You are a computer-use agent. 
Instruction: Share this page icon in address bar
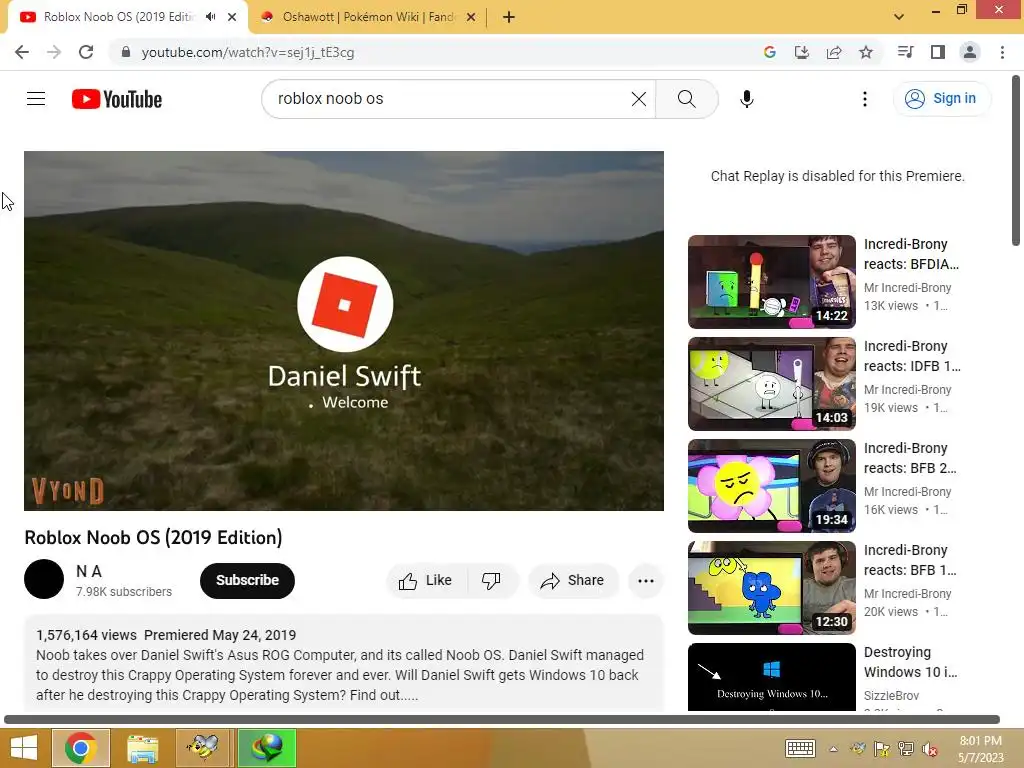pyautogui.click(x=834, y=52)
